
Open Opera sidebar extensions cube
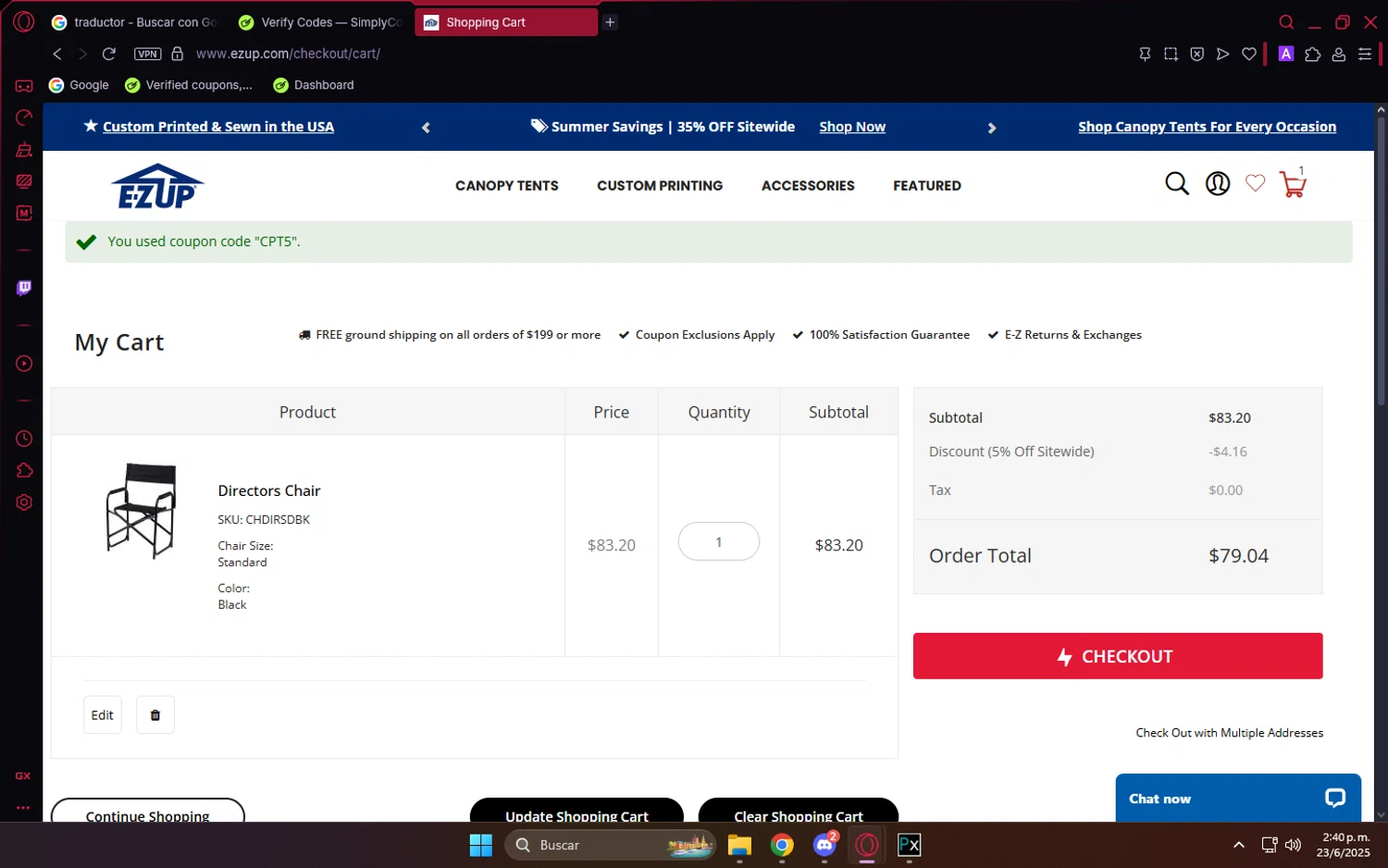pos(24,470)
